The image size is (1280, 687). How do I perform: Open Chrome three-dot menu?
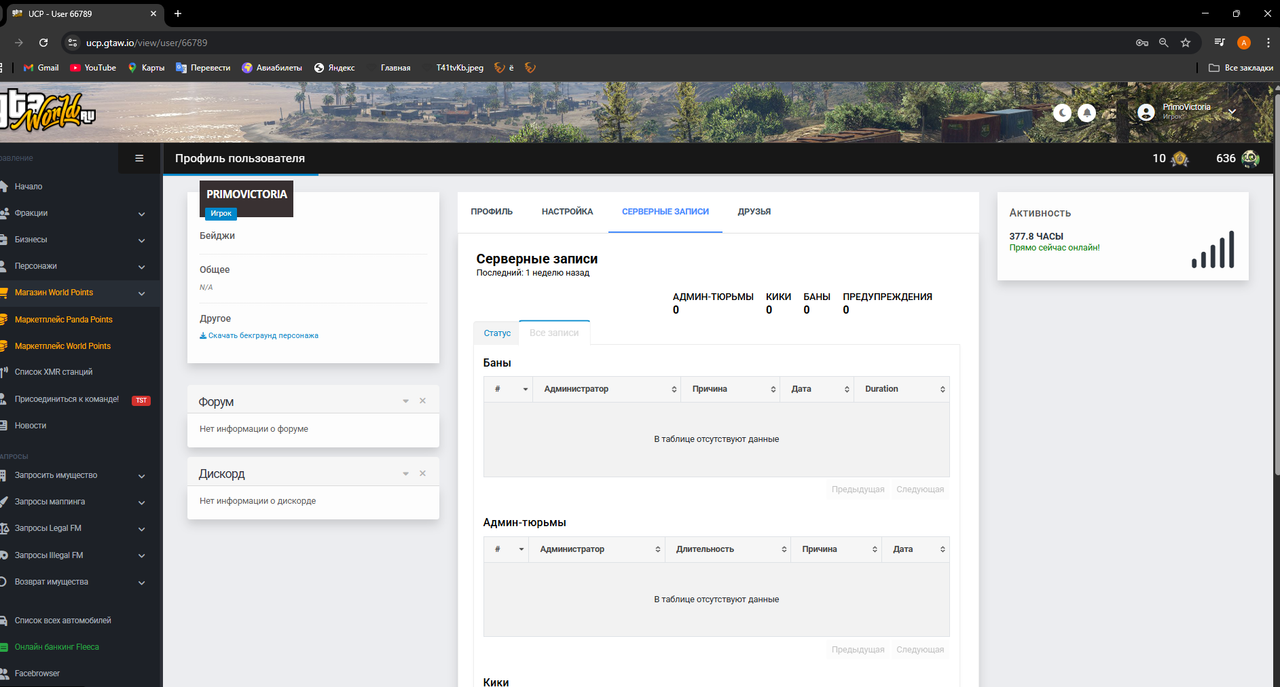pos(1267,43)
